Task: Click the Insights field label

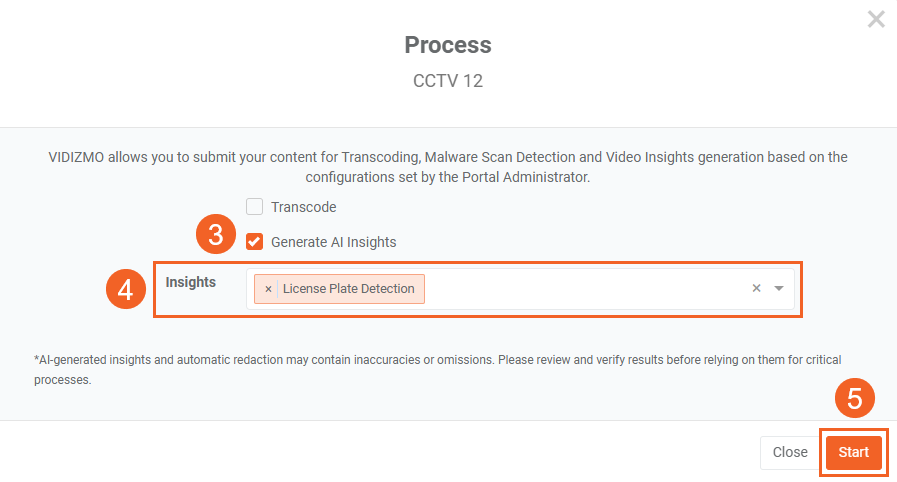Action: [x=191, y=282]
